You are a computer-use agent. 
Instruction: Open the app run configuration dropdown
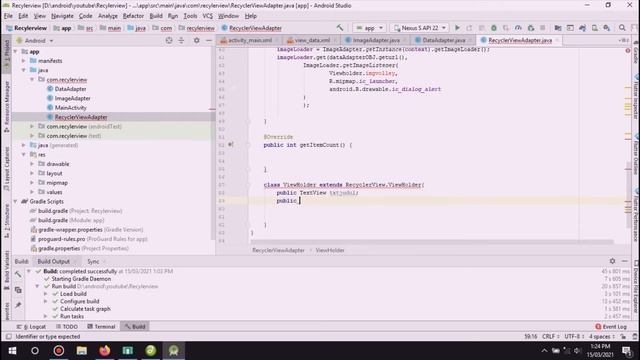point(369,28)
